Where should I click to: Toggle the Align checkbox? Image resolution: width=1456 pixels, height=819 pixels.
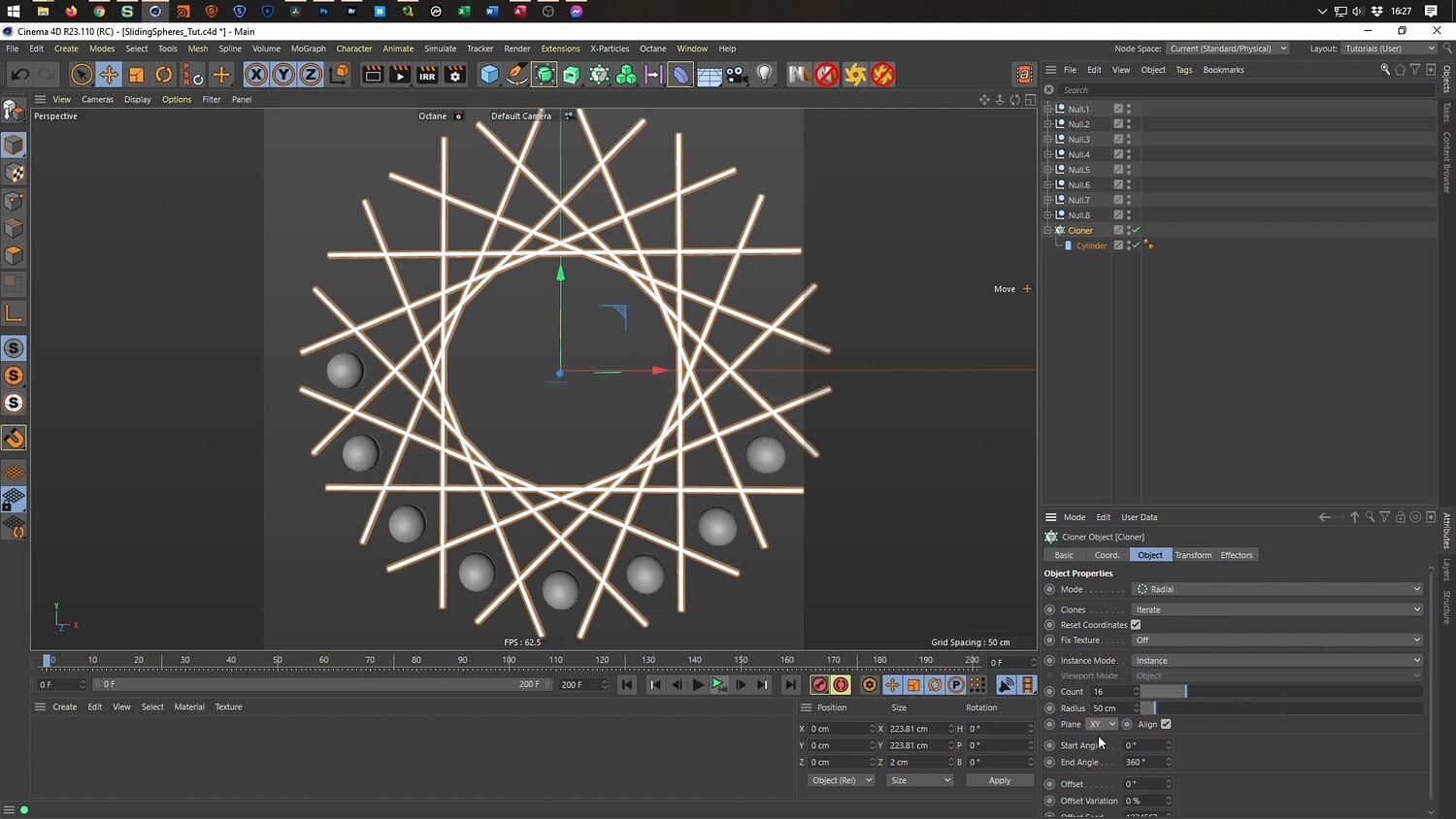point(1166,724)
